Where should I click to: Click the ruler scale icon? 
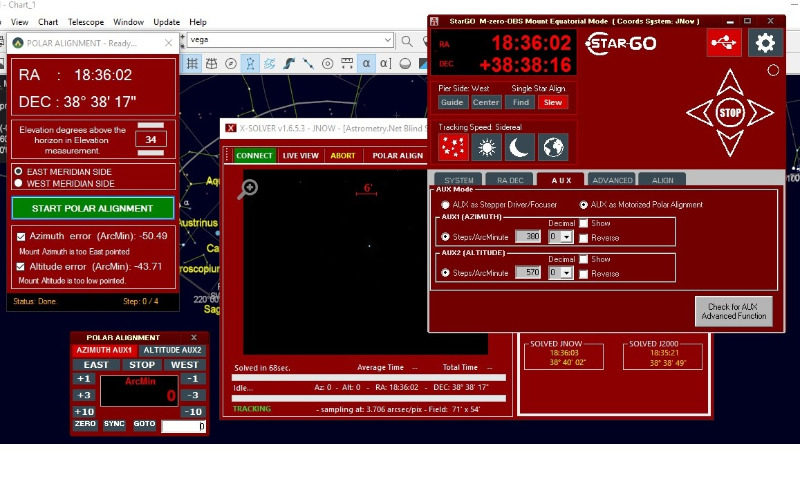point(347,64)
